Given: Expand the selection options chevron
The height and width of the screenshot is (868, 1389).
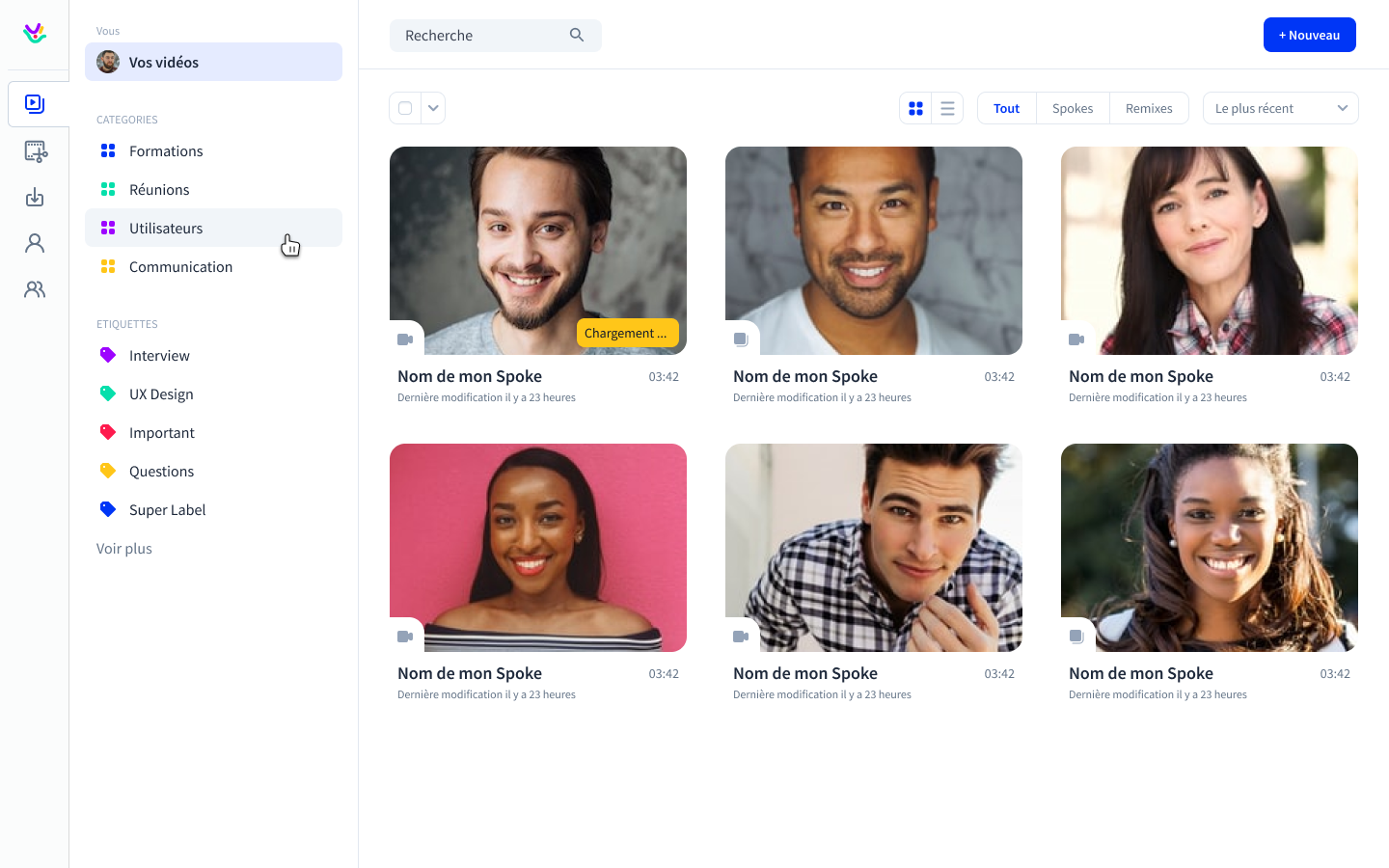Looking at the screenshot, I should click(433, 108).
